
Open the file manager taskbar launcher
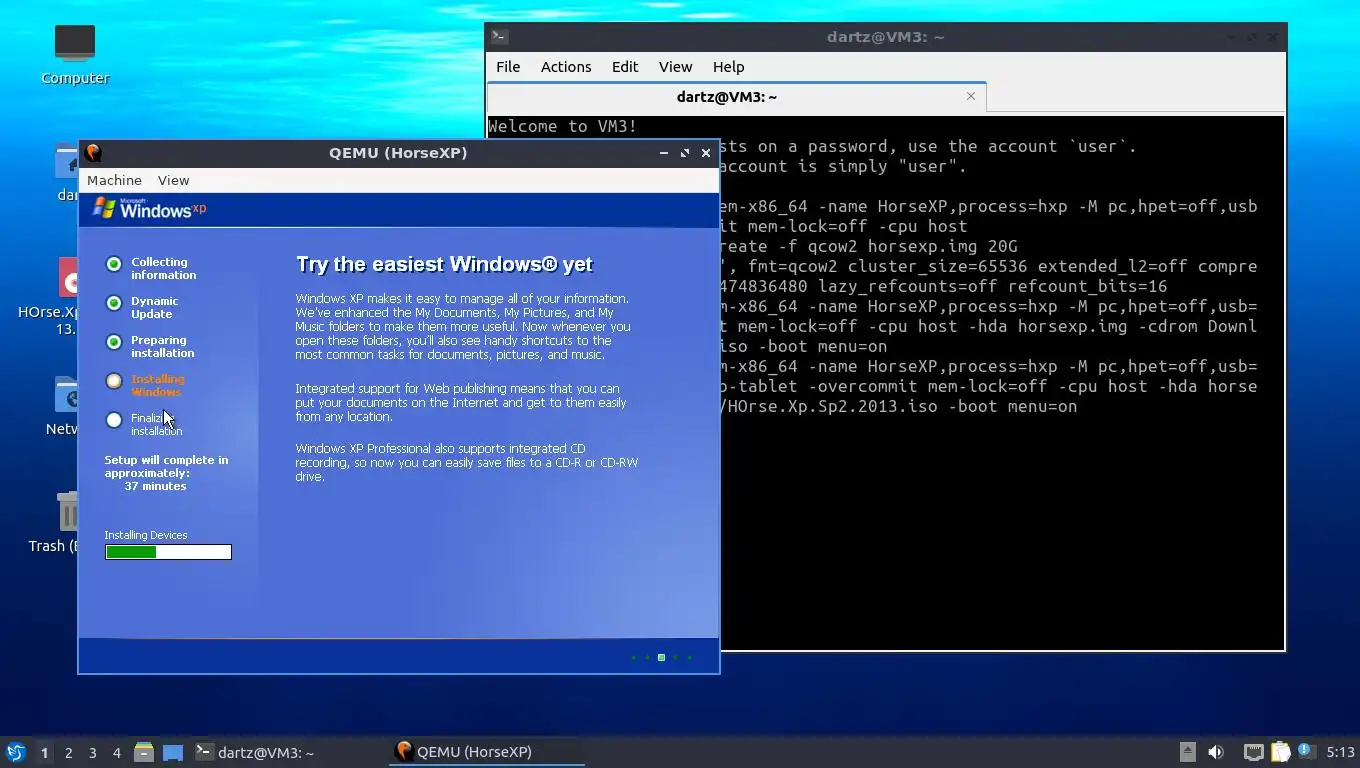coord(144,752)
